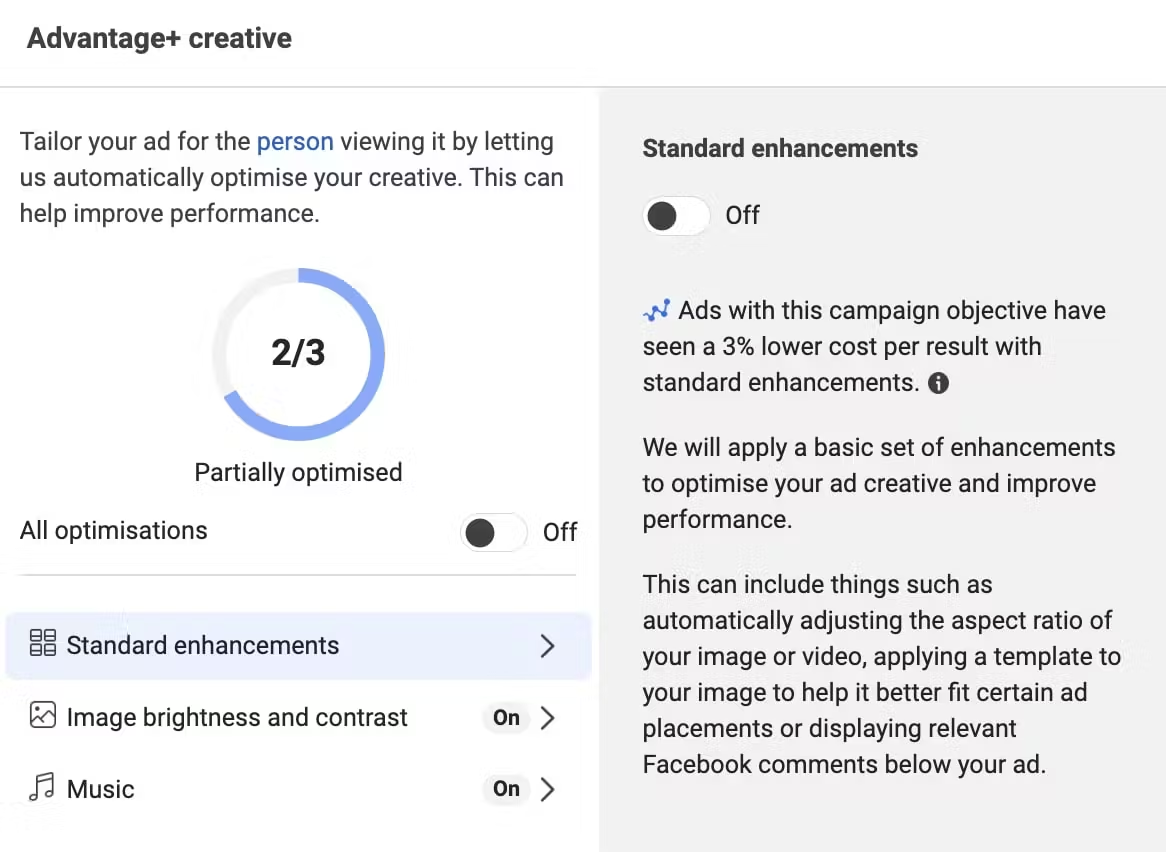Screen dimensions: 1166x852
Task: Open the blue 'person' link
Action: coord(295,141)
